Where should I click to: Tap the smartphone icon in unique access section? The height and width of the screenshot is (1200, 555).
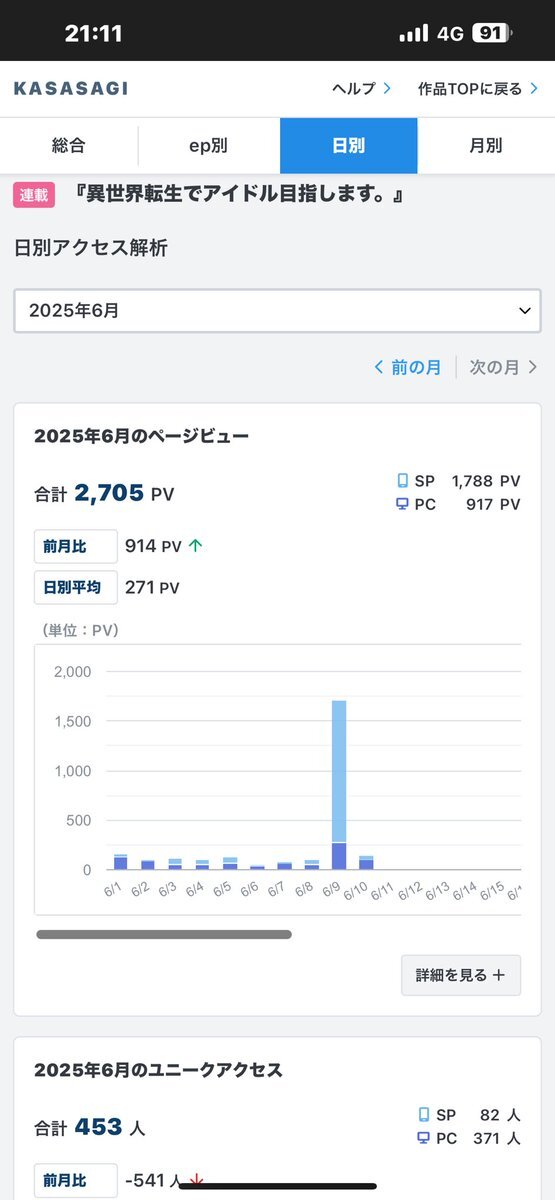[423, 1114]
